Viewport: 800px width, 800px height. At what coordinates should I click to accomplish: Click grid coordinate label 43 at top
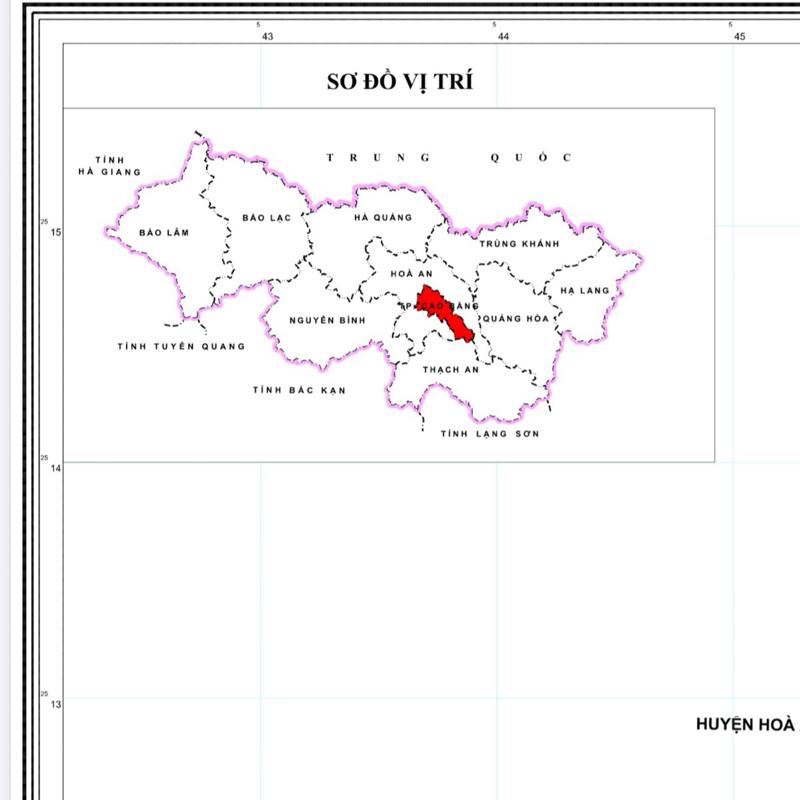(x=267, y=36)
